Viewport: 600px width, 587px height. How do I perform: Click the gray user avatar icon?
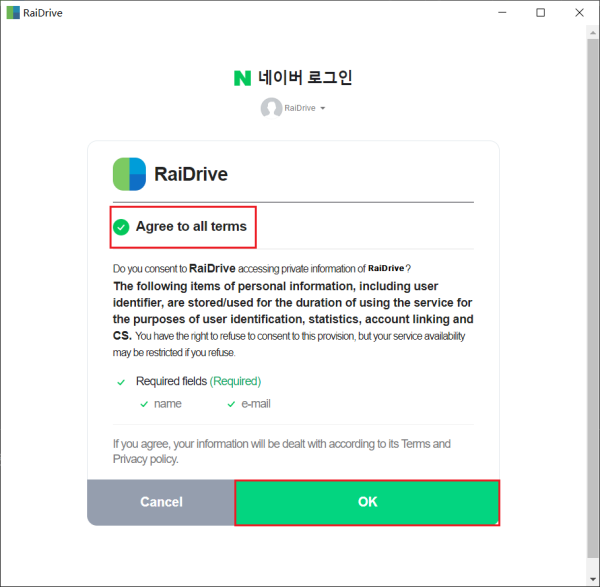tap(271, 108)
